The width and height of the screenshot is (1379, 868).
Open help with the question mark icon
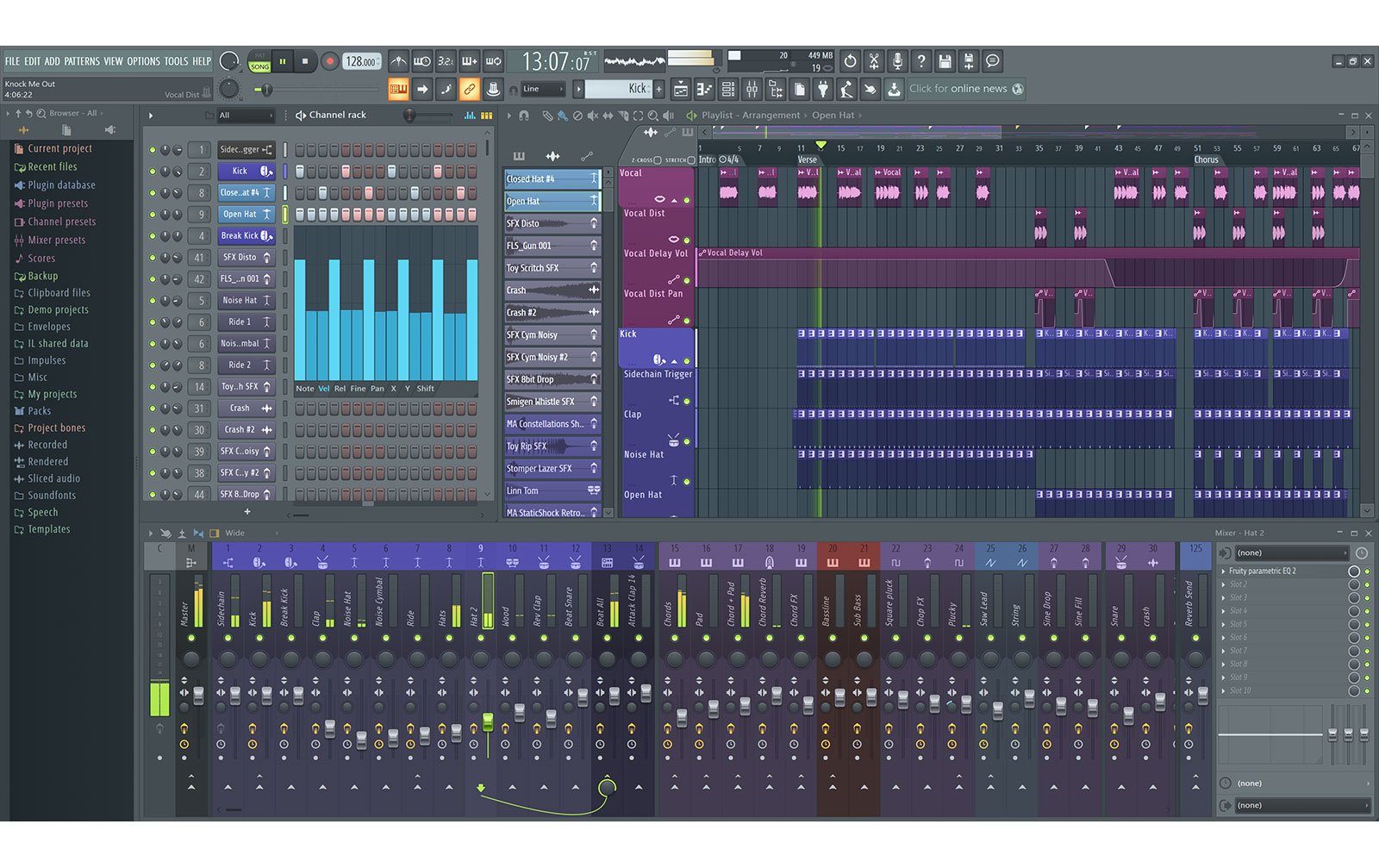point(920,61)
